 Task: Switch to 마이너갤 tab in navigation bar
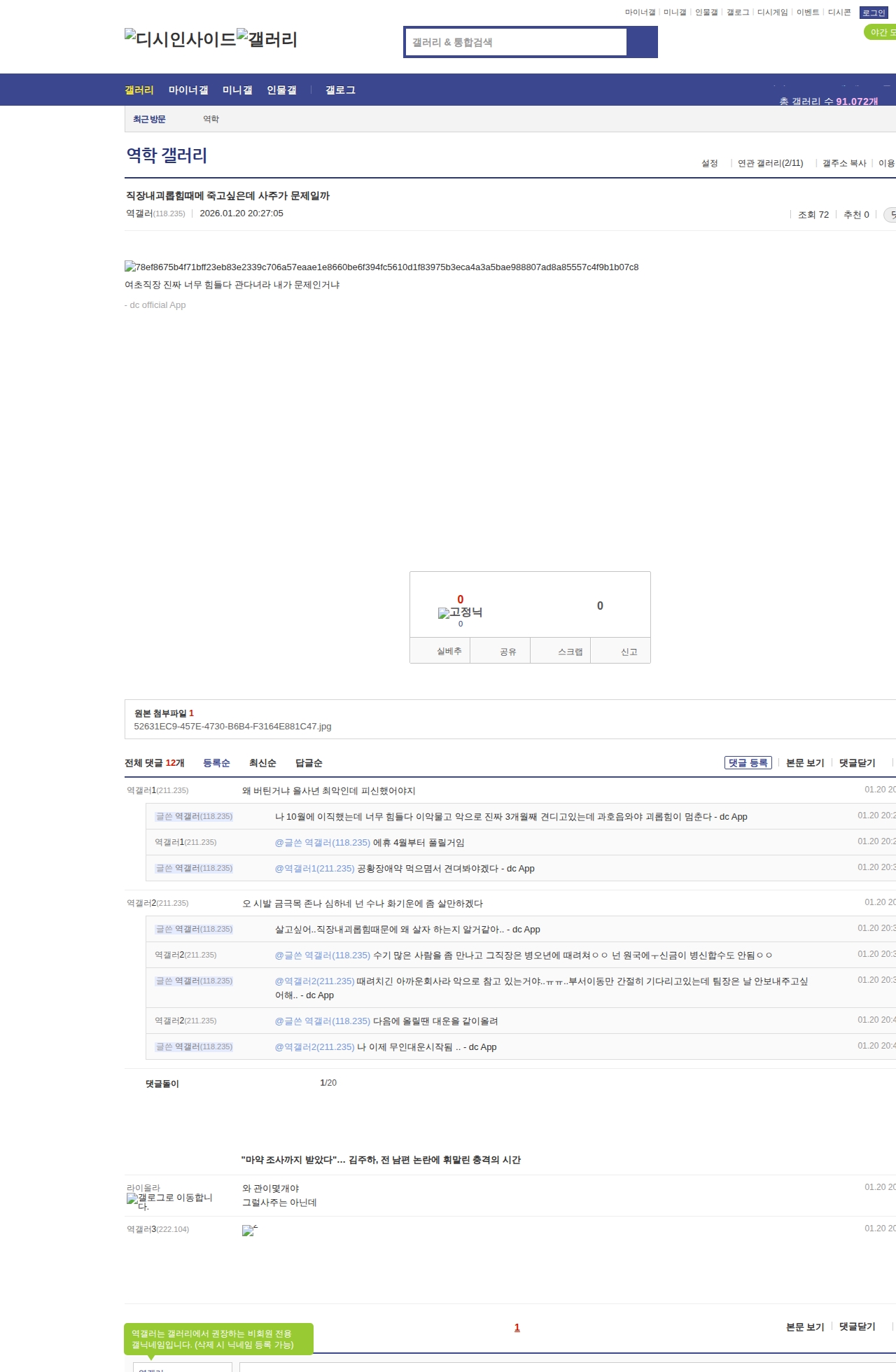188,90
